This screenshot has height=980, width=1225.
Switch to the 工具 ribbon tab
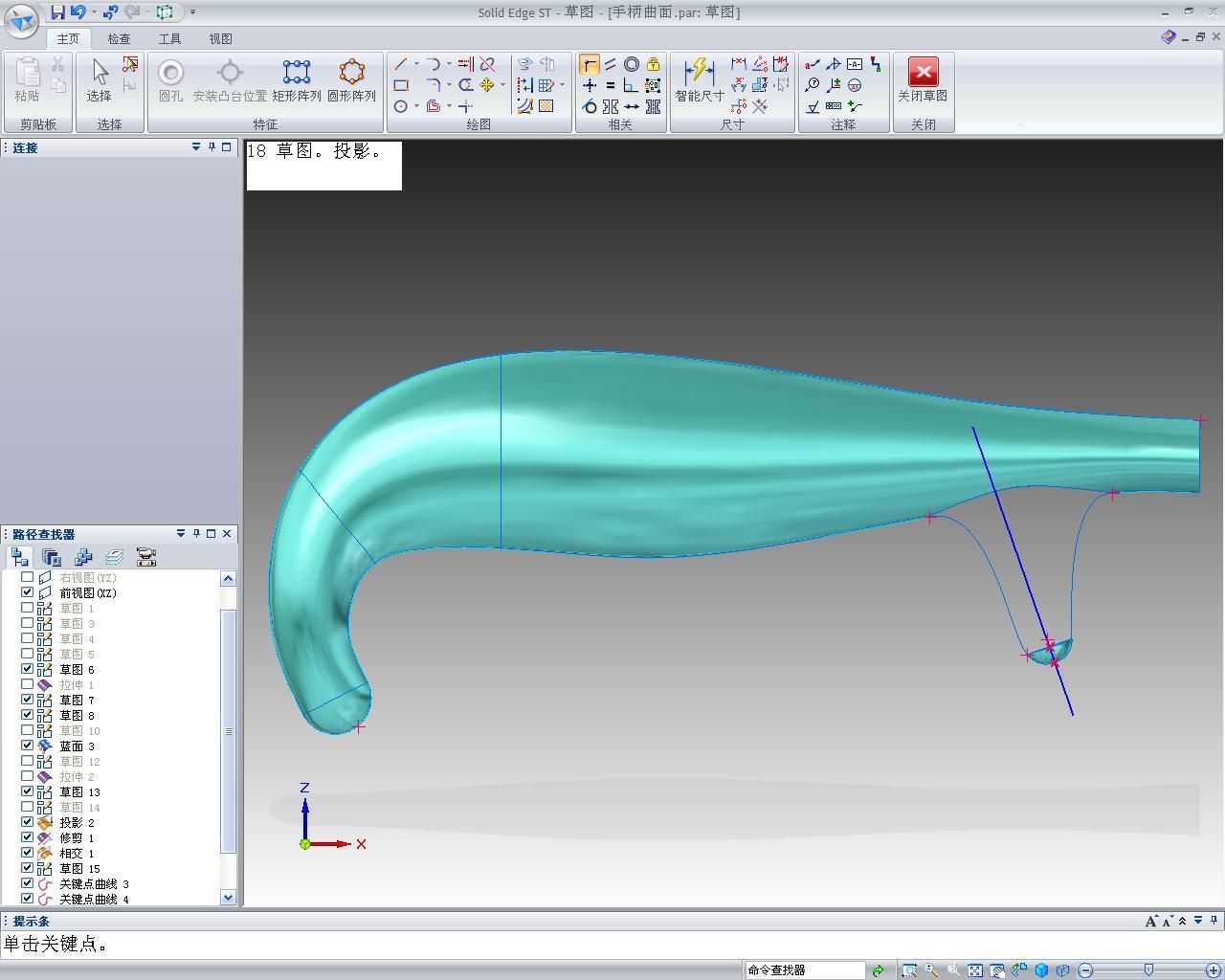[169, 39]
